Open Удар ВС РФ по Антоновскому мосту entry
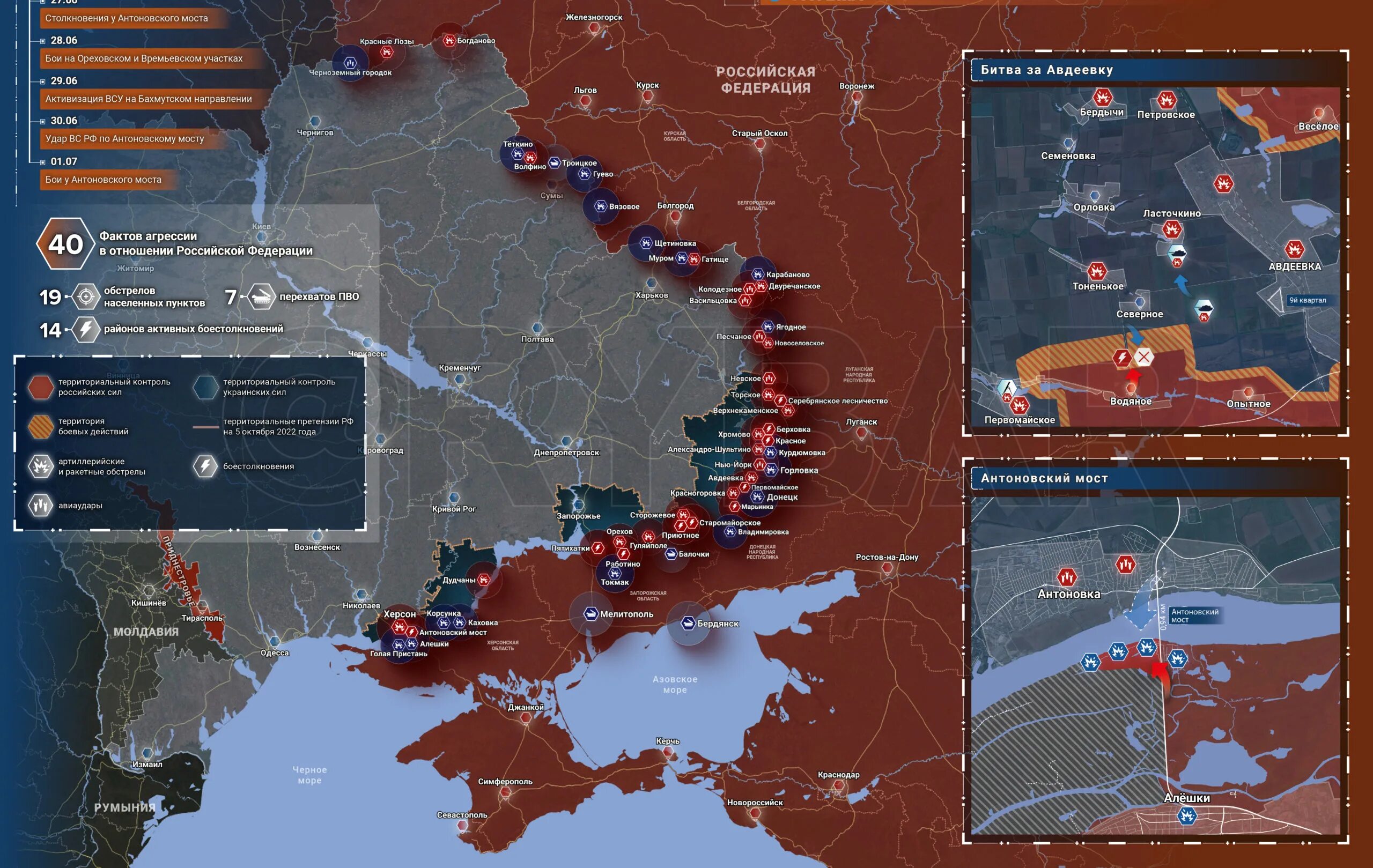The width and height of the screenshot is (1373, 868). point(132,138)
